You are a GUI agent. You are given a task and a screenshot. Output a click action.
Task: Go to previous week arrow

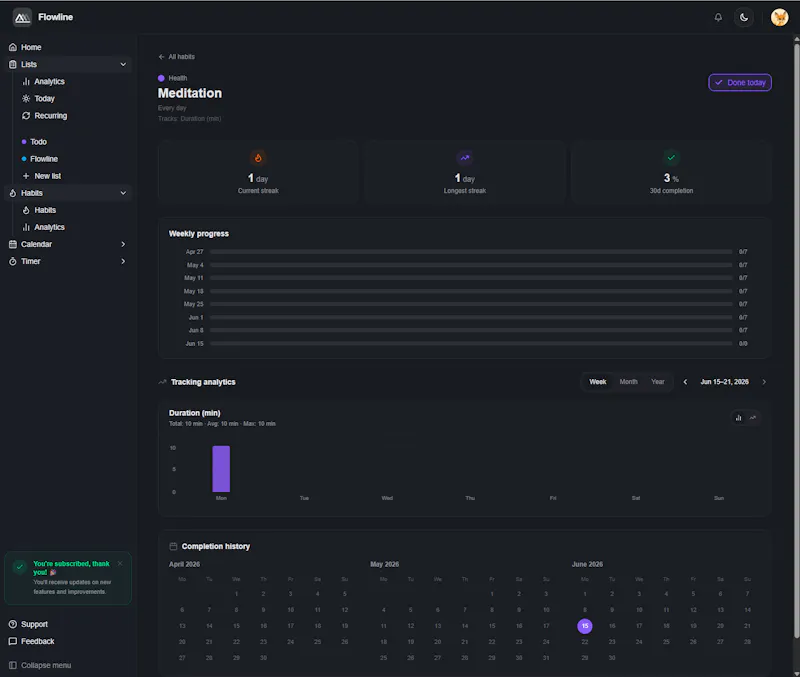click(685, 382)
